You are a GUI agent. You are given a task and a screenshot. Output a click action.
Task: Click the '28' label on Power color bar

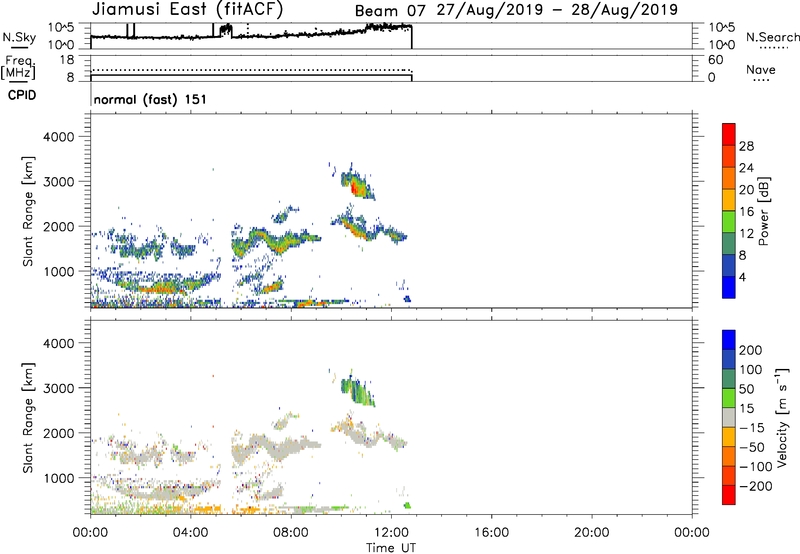coord(746,146)
